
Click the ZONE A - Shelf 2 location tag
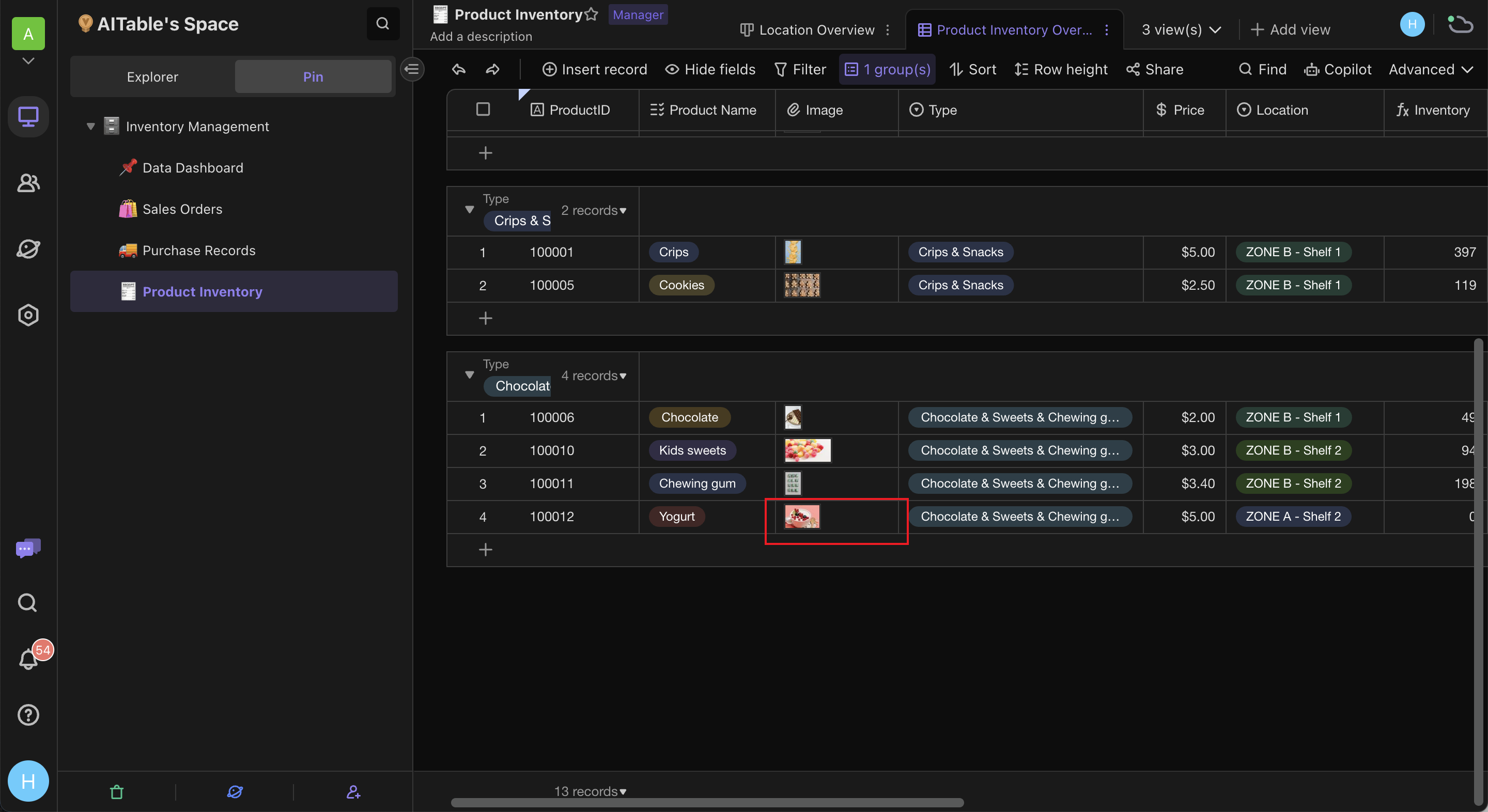coord(1293,517)
